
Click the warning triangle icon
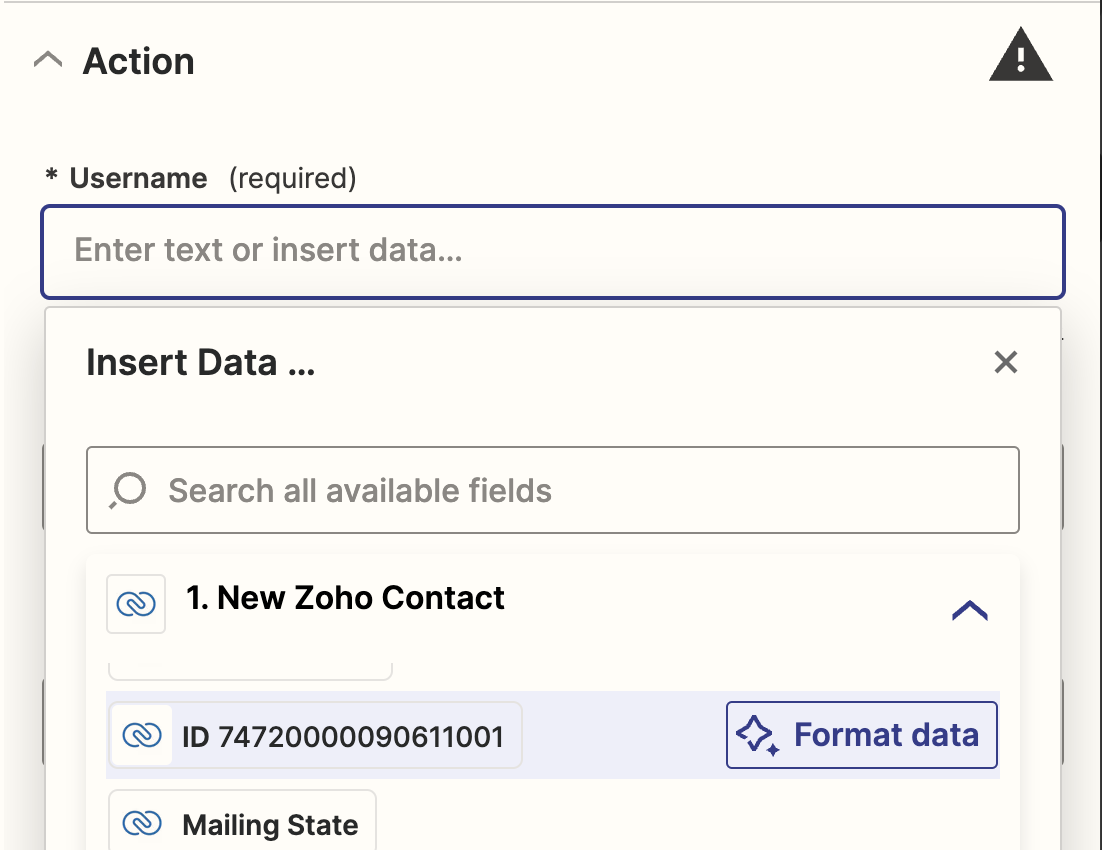coord(1020,56)
